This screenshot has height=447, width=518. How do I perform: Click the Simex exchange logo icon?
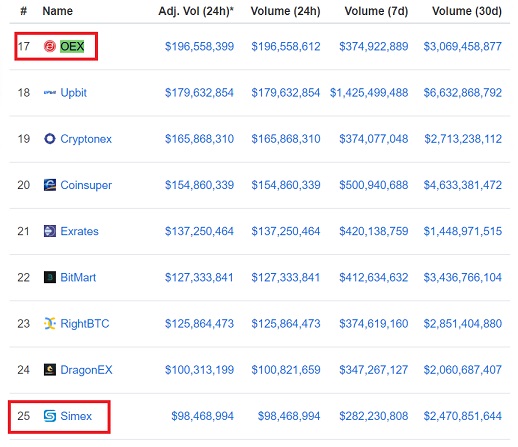(50, 416)
